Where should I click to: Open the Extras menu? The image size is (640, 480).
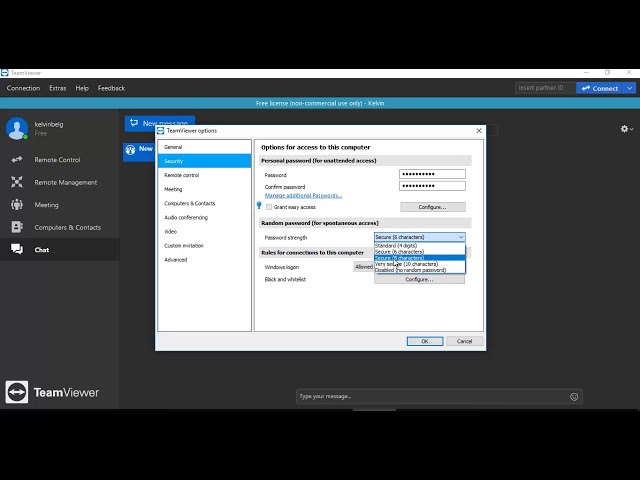[x=58, y=88]
